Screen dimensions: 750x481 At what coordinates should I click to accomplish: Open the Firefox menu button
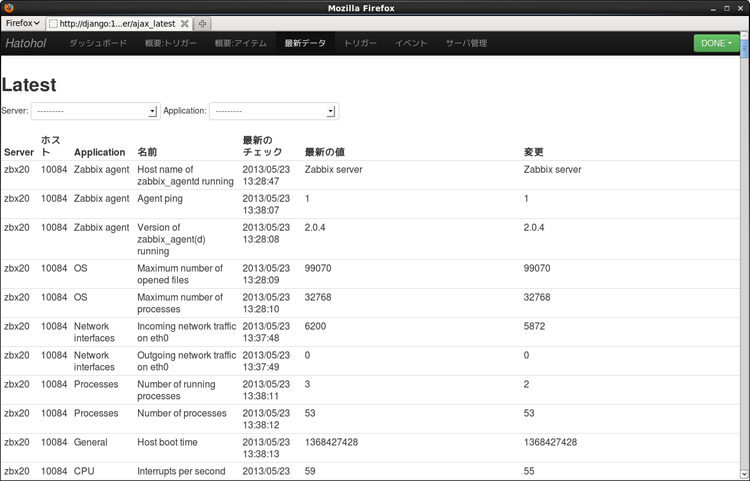coord(23,22)
